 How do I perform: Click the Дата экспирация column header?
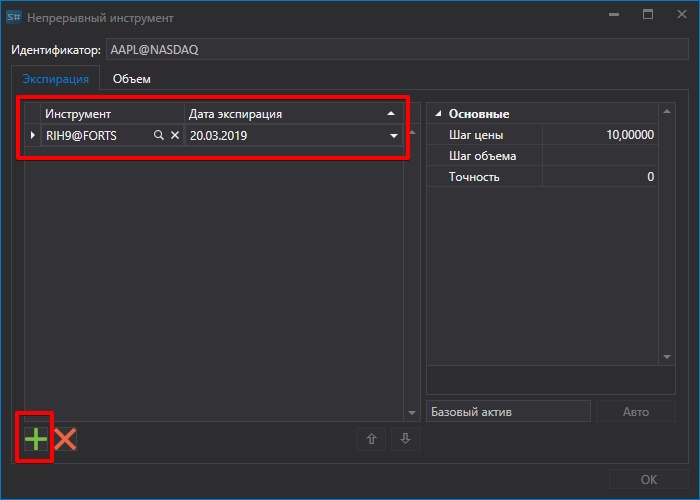pos(294,114)
